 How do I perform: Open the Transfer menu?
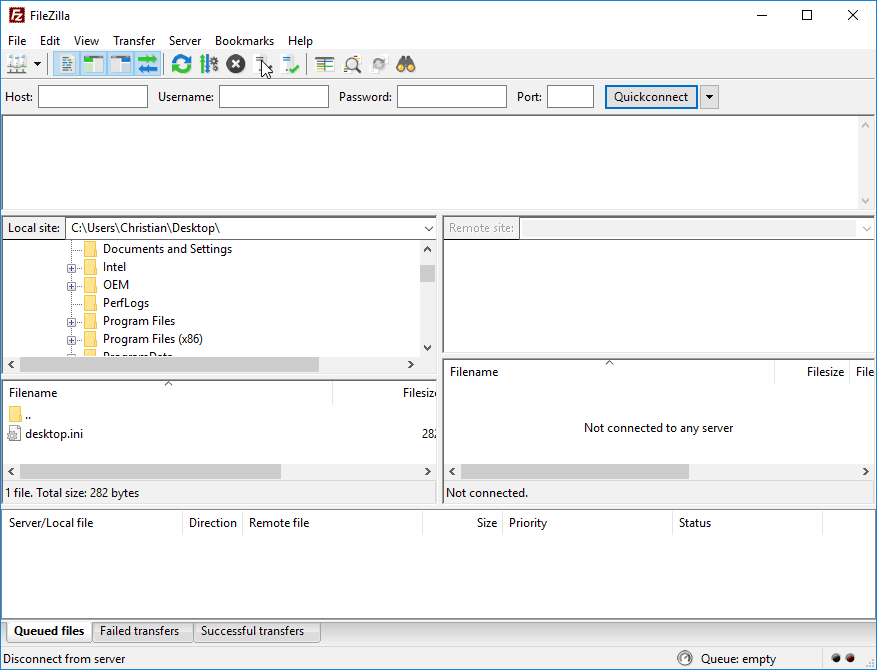134,41
